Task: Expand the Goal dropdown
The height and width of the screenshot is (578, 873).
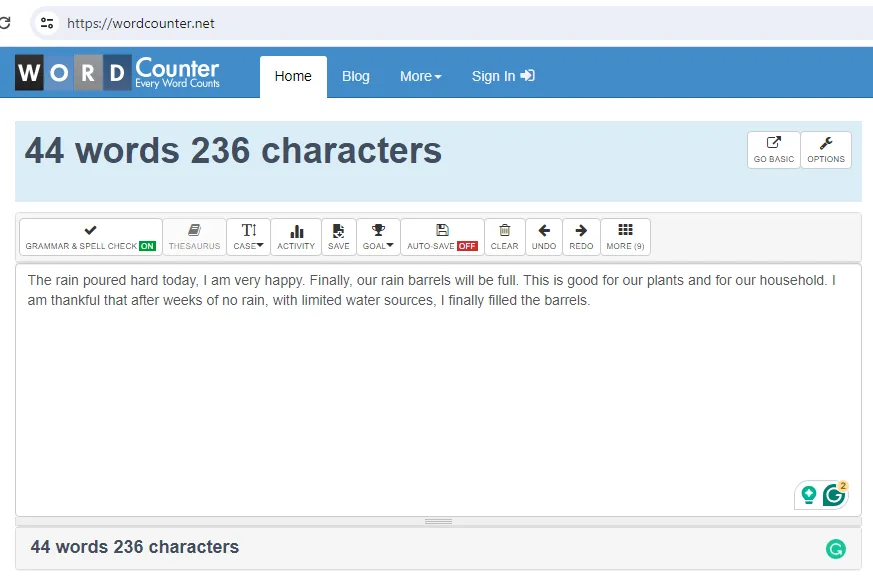Action: 378,237
